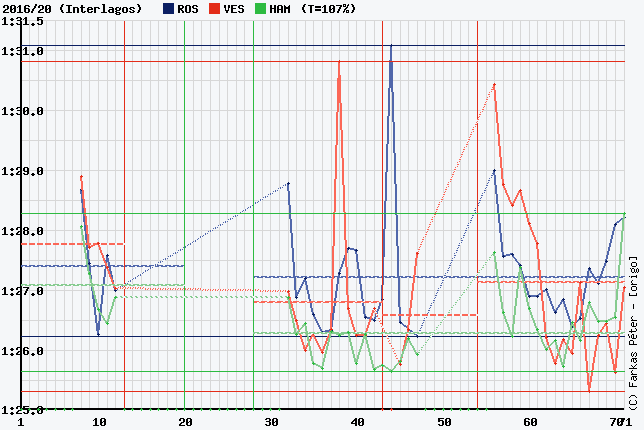Click the VES legend label
Viewport: 644px width, 430px height.
(x=234, y=9)
